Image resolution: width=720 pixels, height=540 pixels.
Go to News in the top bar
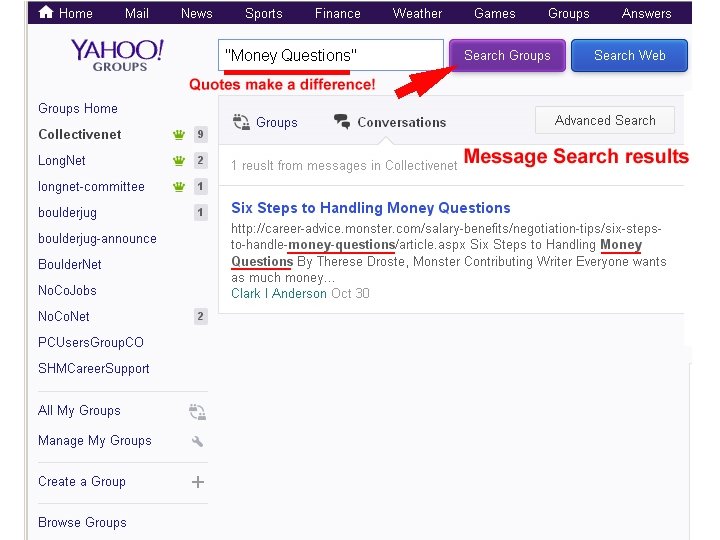point(197,13)
